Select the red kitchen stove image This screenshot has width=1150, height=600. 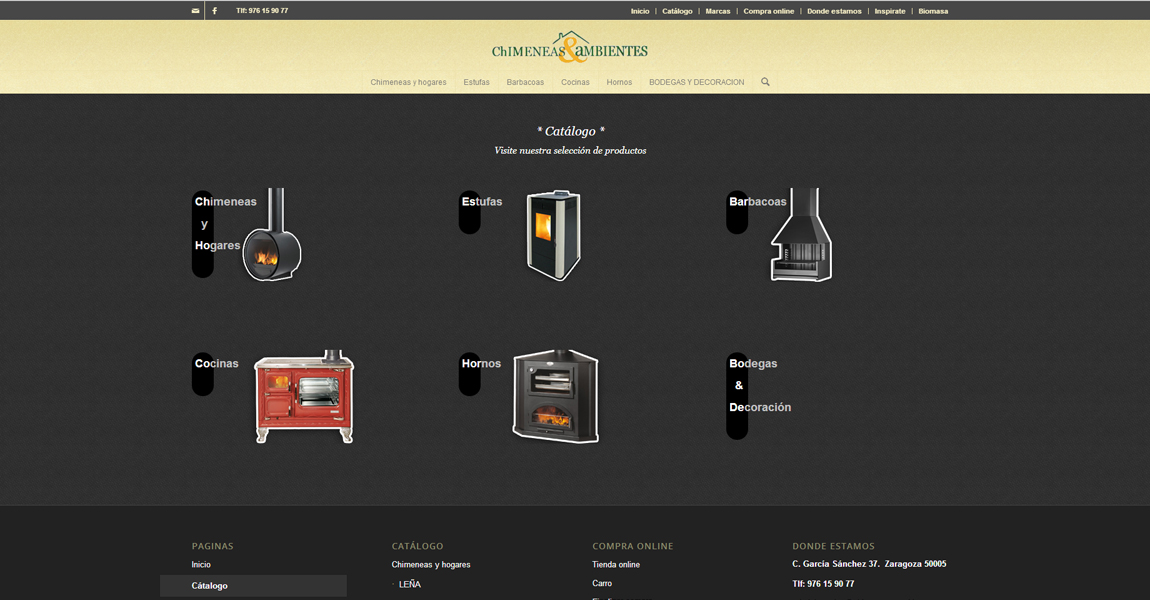[304, 397]
